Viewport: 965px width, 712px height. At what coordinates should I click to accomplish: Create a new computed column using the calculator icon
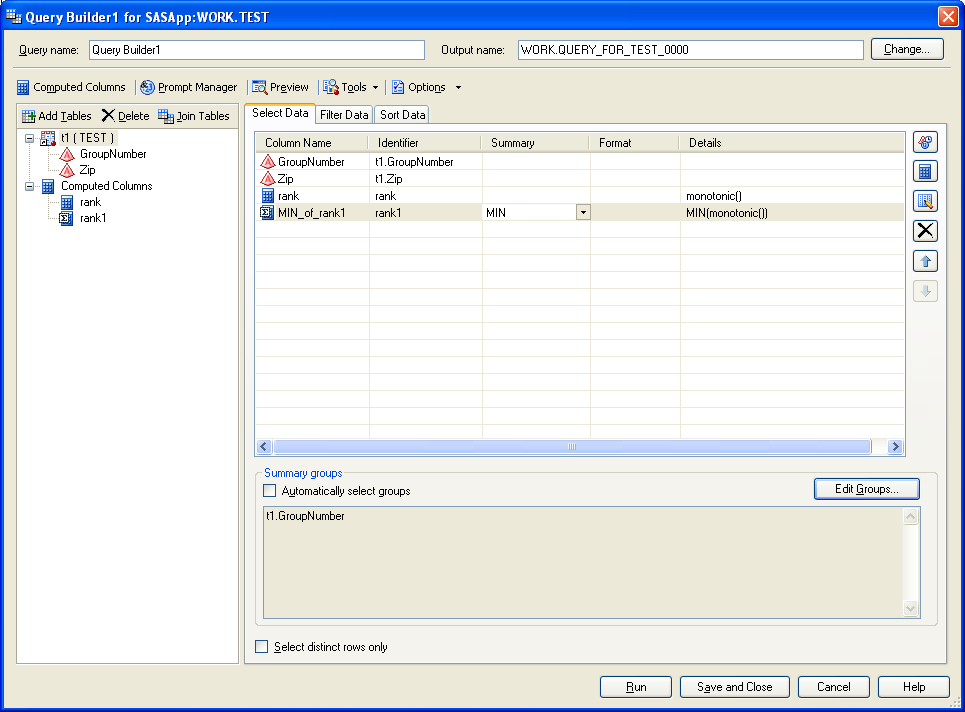pyautogui.click(x=925, y=171)
